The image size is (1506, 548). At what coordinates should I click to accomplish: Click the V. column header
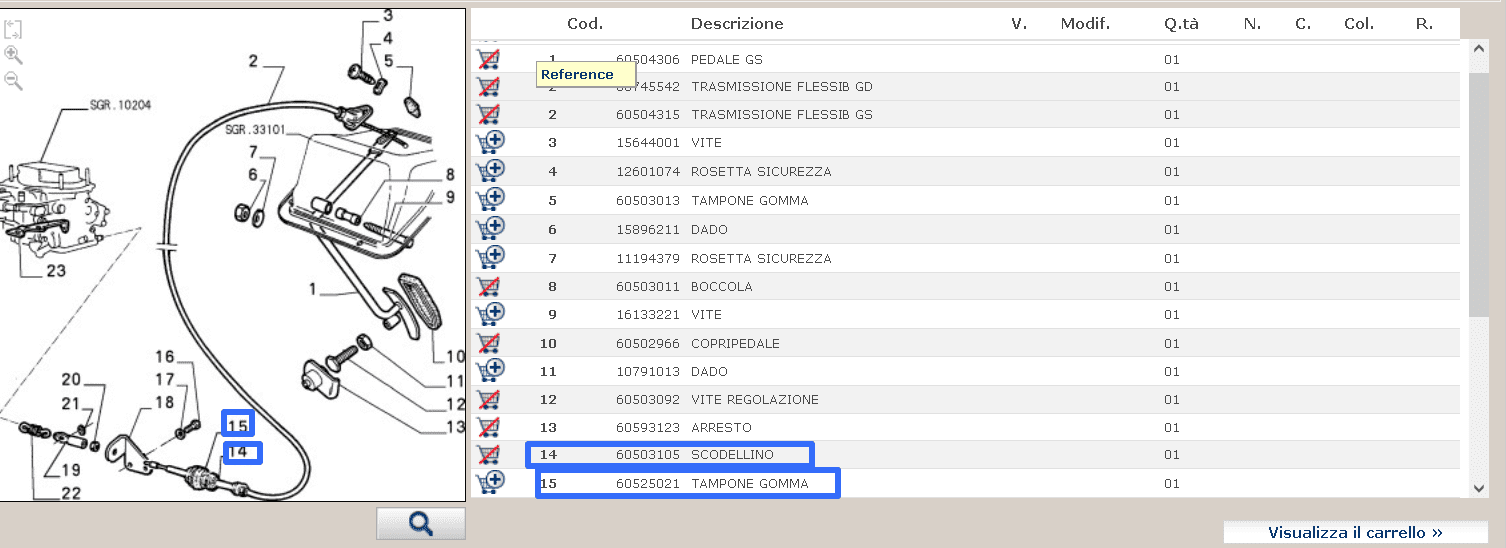pos(1019,23)
